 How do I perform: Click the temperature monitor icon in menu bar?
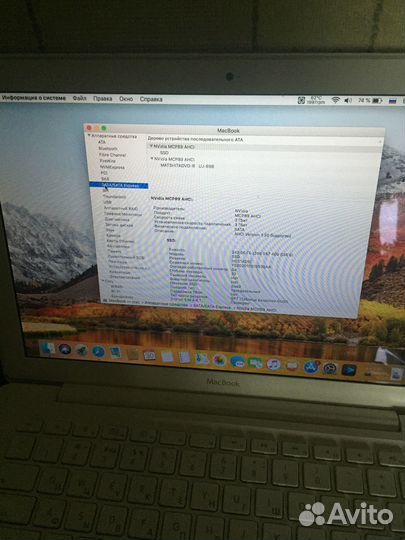click(301, 100)
